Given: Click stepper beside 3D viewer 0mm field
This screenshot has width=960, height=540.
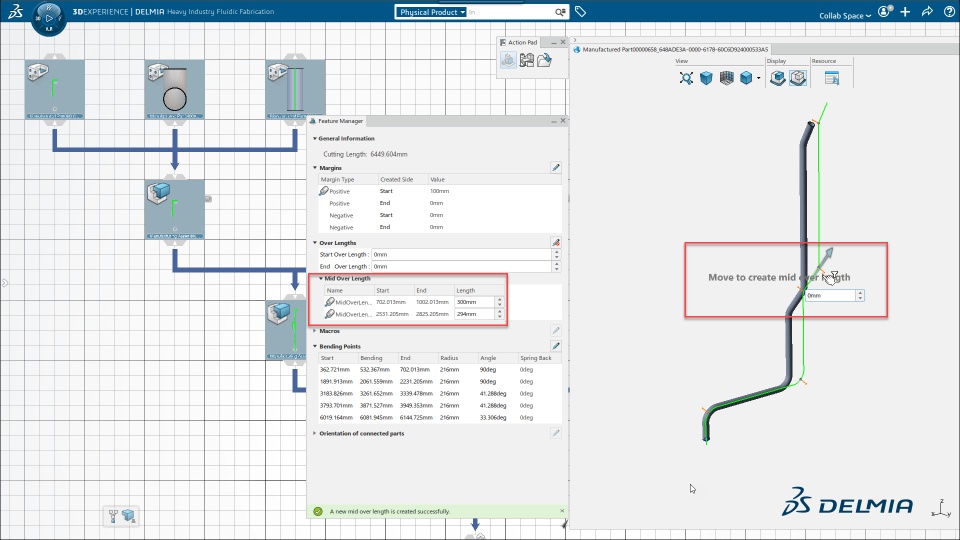Looking at the screenshot, I should coord(860,295).
